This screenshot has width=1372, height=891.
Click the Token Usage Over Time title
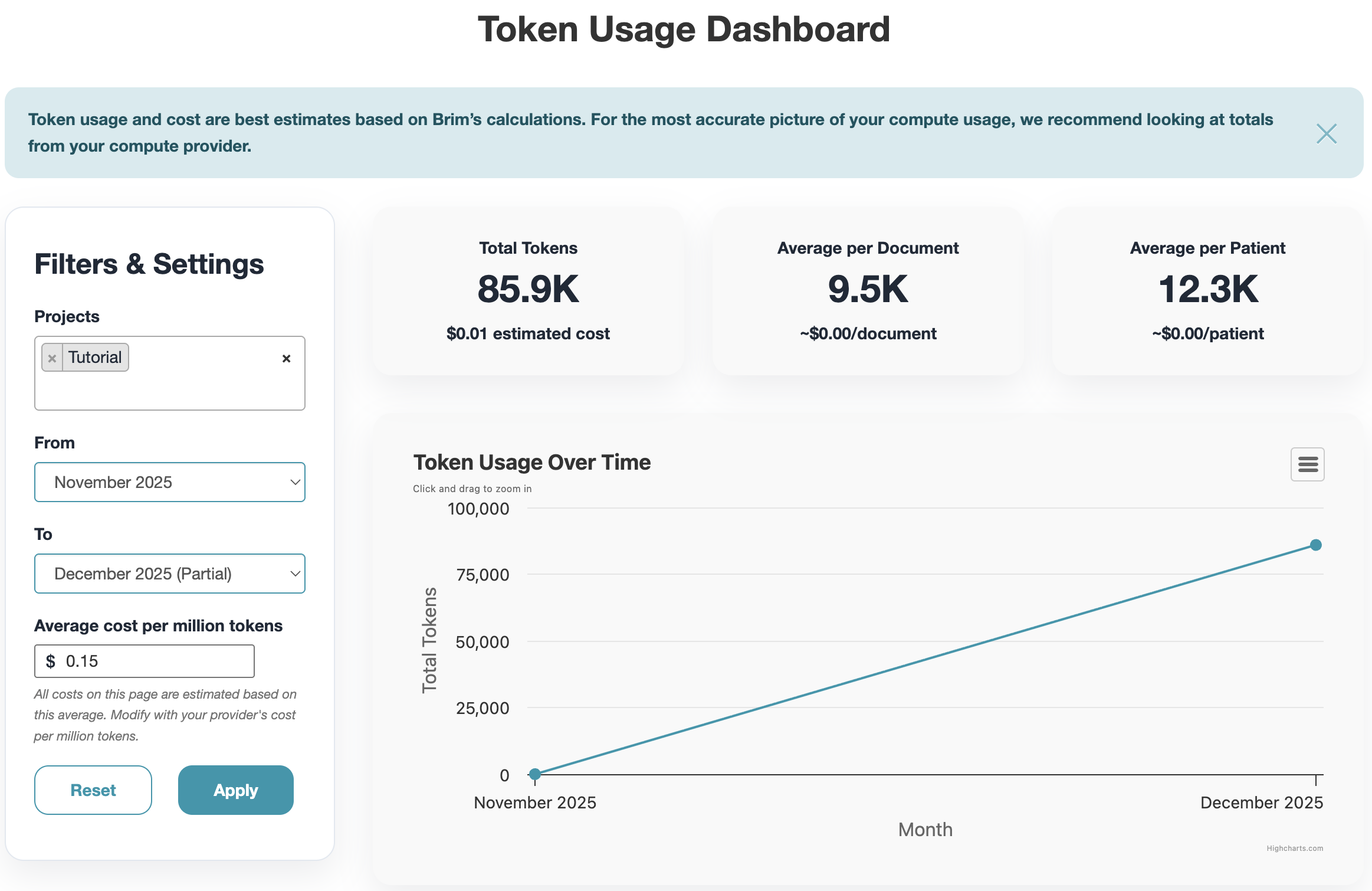(531, 462)
